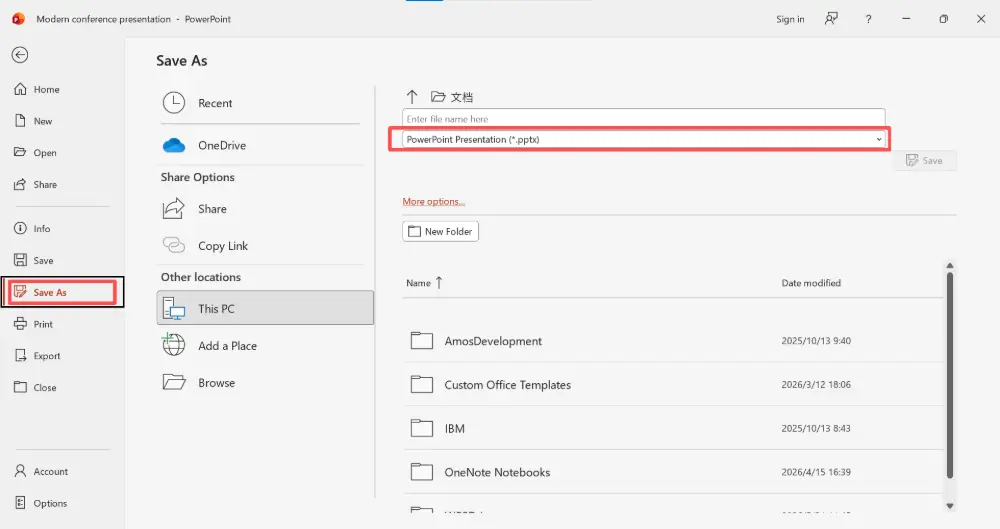
Task: Click date 2025/10/13 9:40 of AmosDevelopment
Action: pos(816,341)
